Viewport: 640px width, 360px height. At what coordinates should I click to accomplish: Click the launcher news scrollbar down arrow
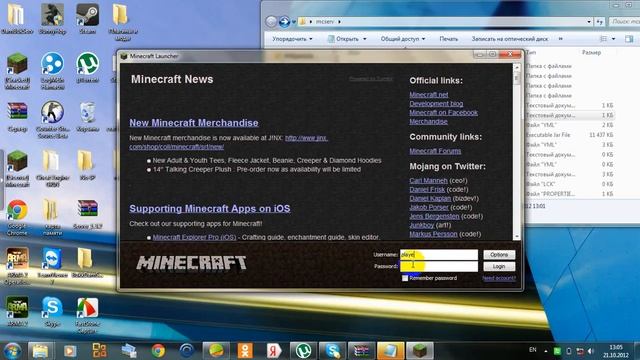pos(517,237)
